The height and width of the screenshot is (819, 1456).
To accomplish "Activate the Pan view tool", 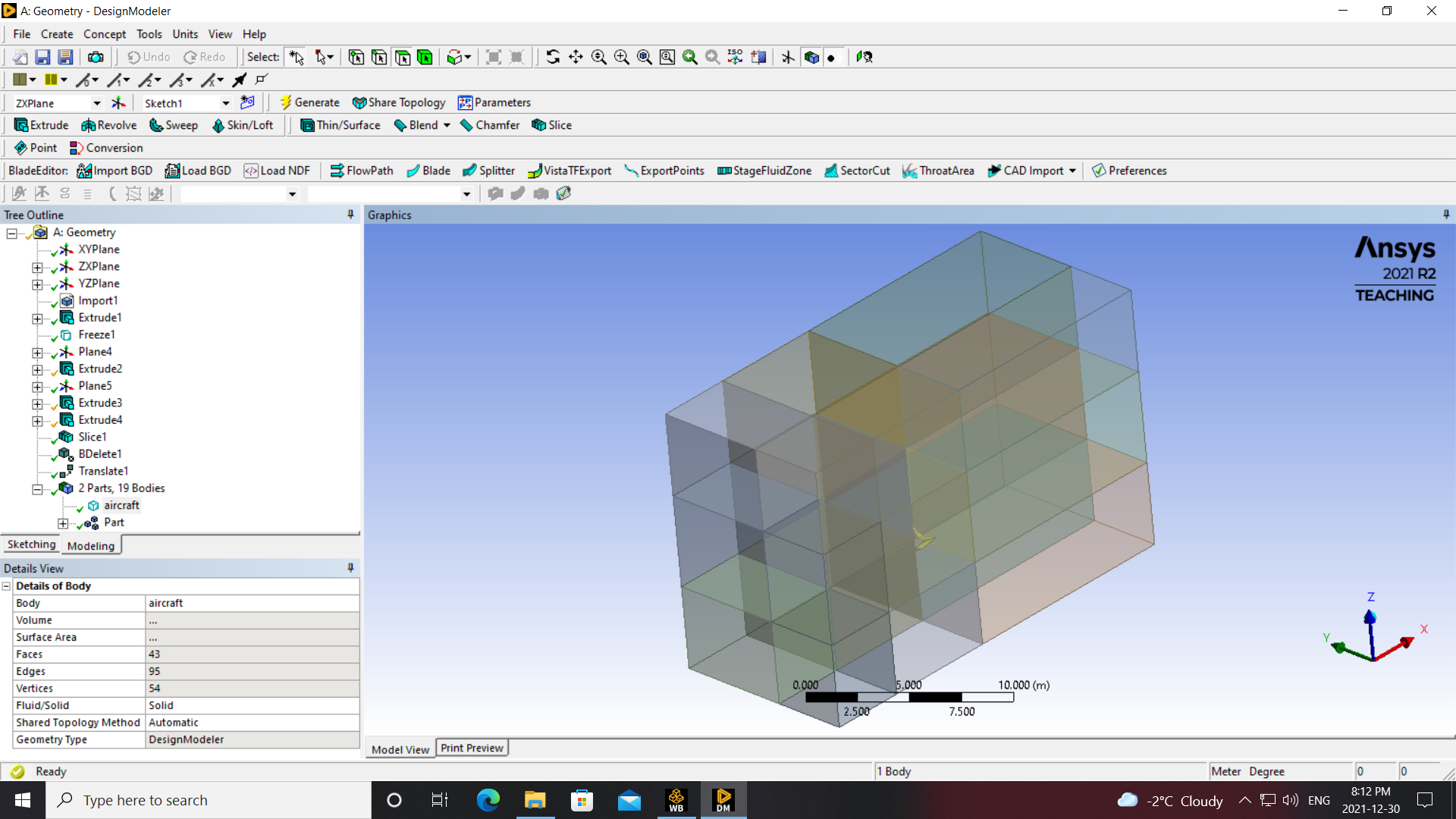I will point(576,57).
